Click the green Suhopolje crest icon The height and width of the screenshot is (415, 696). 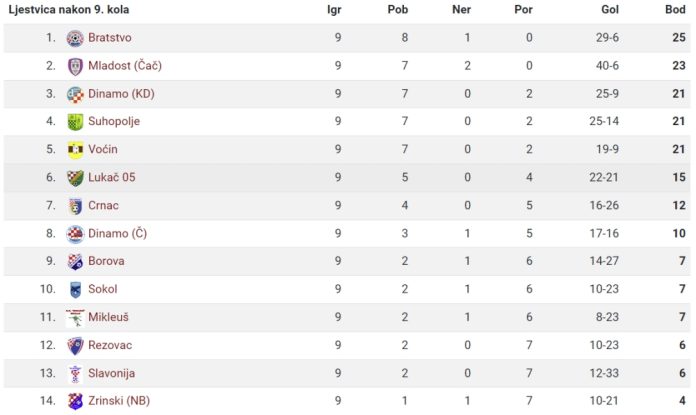[x=75, y=122]
